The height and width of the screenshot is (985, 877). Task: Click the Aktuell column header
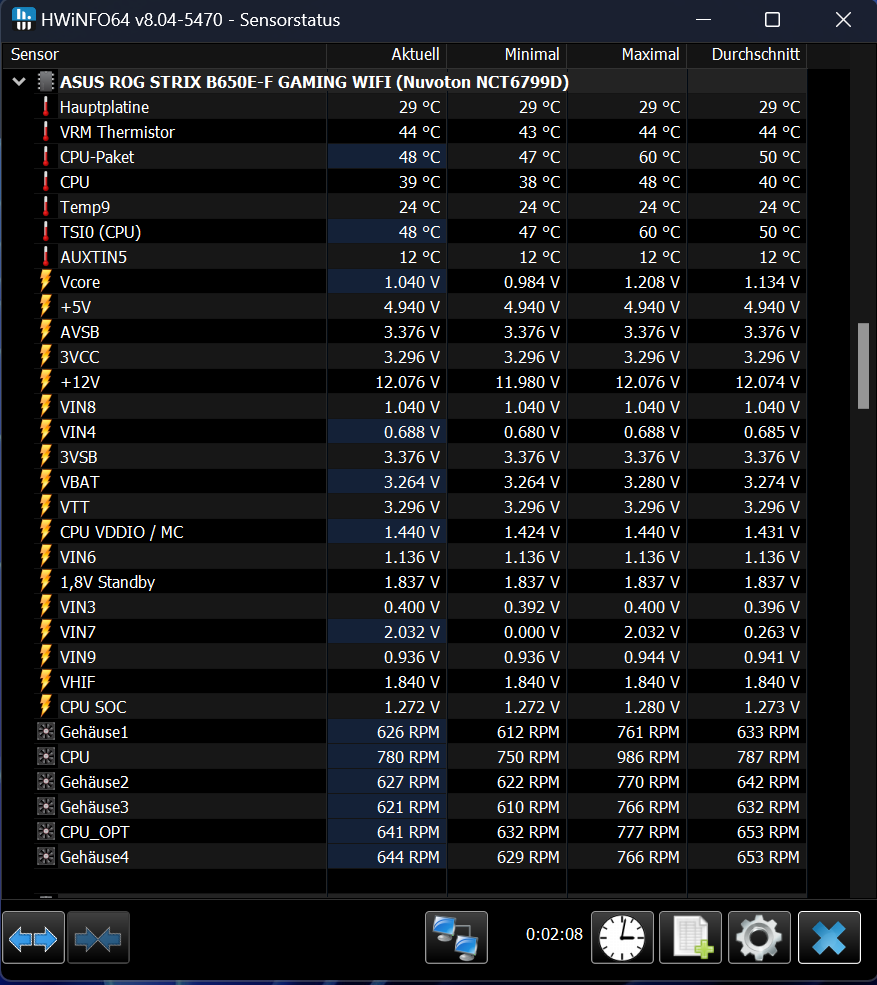[x=387, y=55]
